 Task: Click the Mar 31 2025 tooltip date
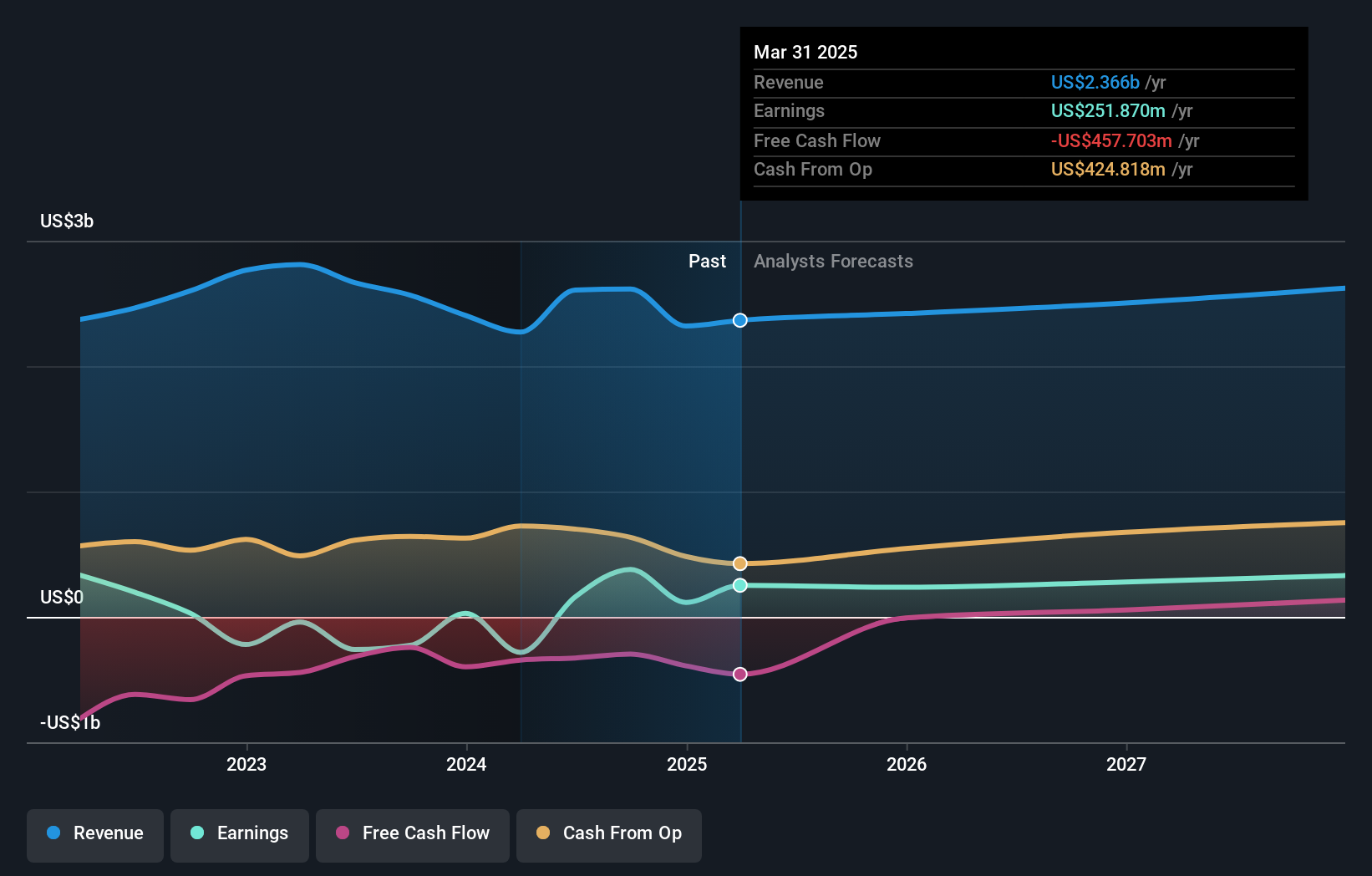click(x=805, y=52)
